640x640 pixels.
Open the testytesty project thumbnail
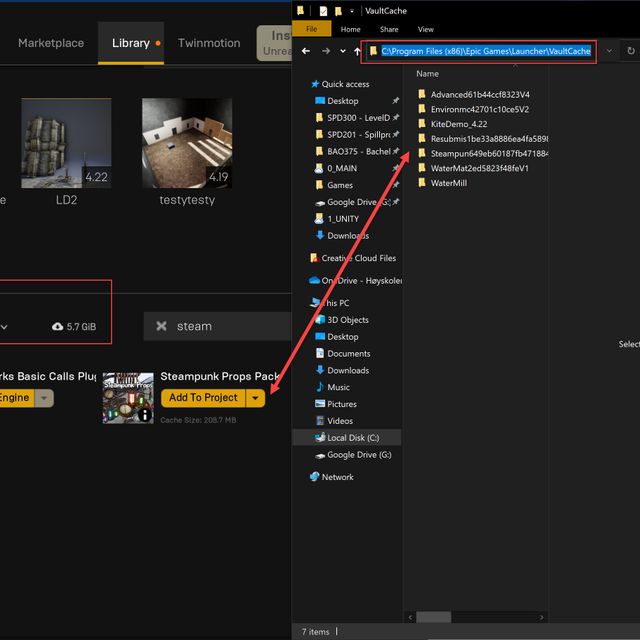(x=187, y=143)
